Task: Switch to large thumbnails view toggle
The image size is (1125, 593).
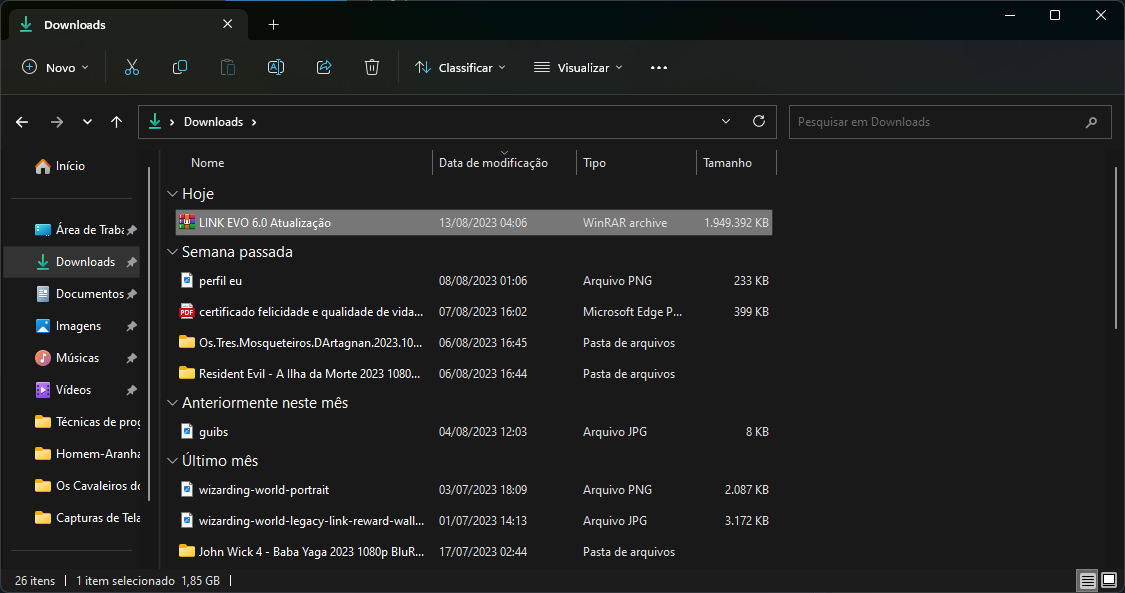Action: tap(1109, 580)
